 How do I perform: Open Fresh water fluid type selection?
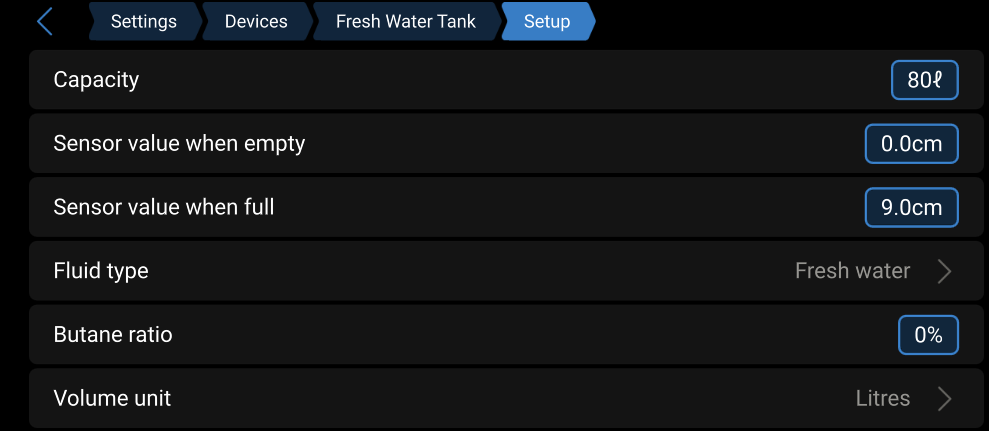click(852, 271)
